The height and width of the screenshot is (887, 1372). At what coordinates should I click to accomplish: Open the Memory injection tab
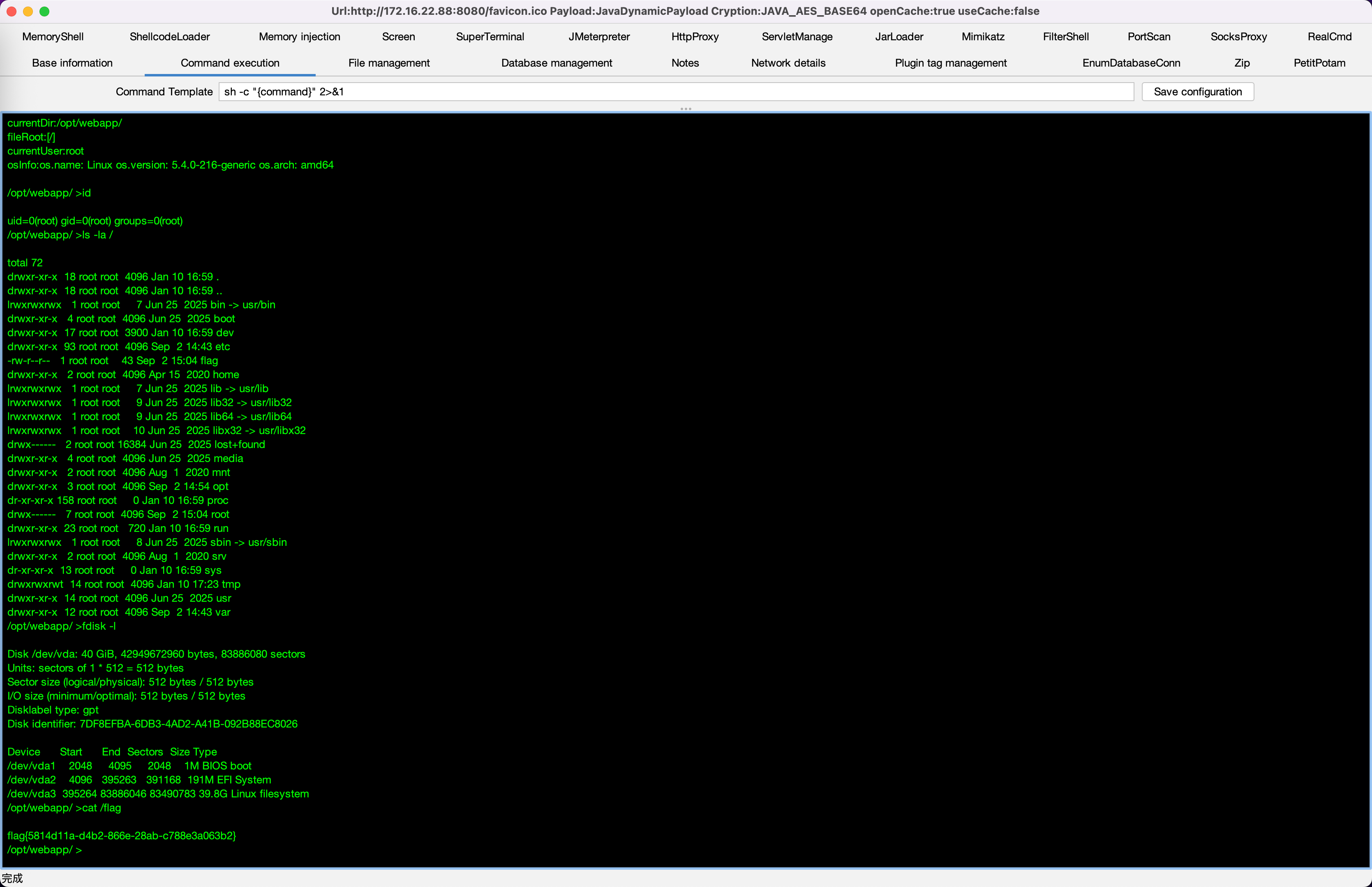point(299,36)
